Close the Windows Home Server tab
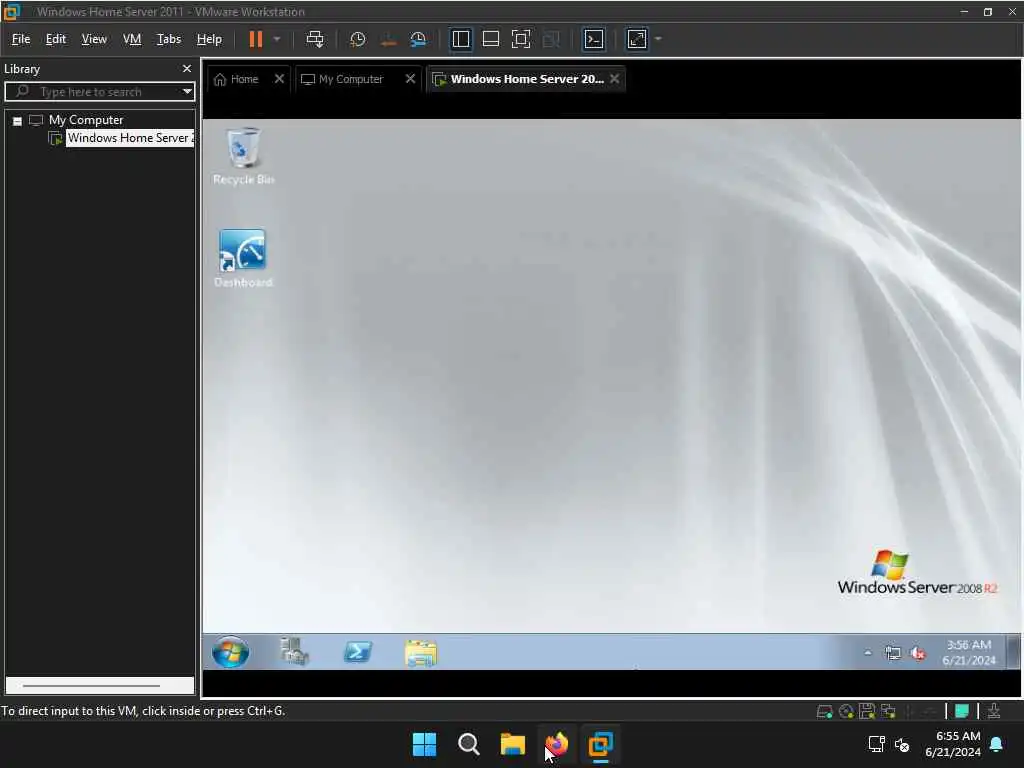 [615, 79]
